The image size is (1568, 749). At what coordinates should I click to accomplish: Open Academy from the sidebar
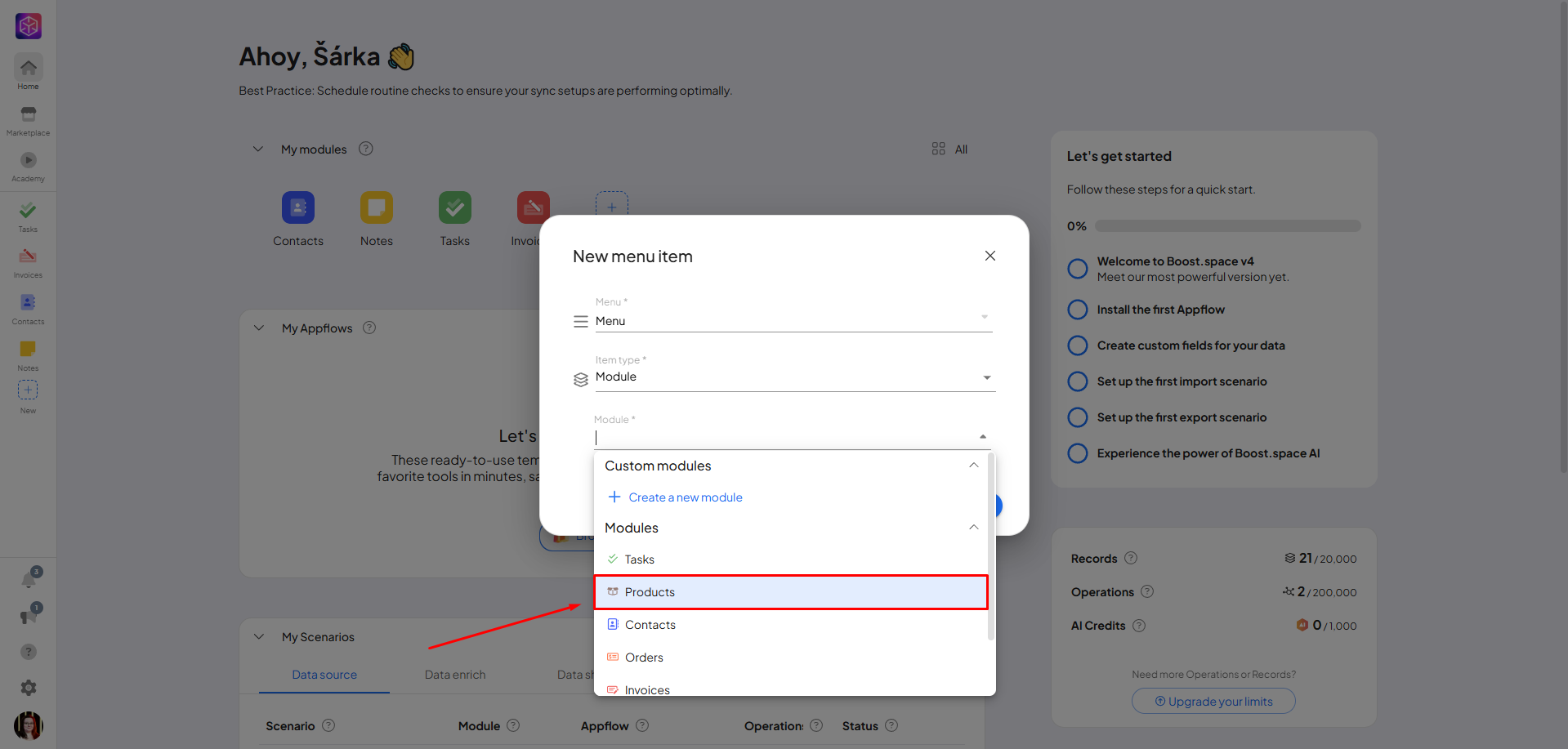[28, 167]
